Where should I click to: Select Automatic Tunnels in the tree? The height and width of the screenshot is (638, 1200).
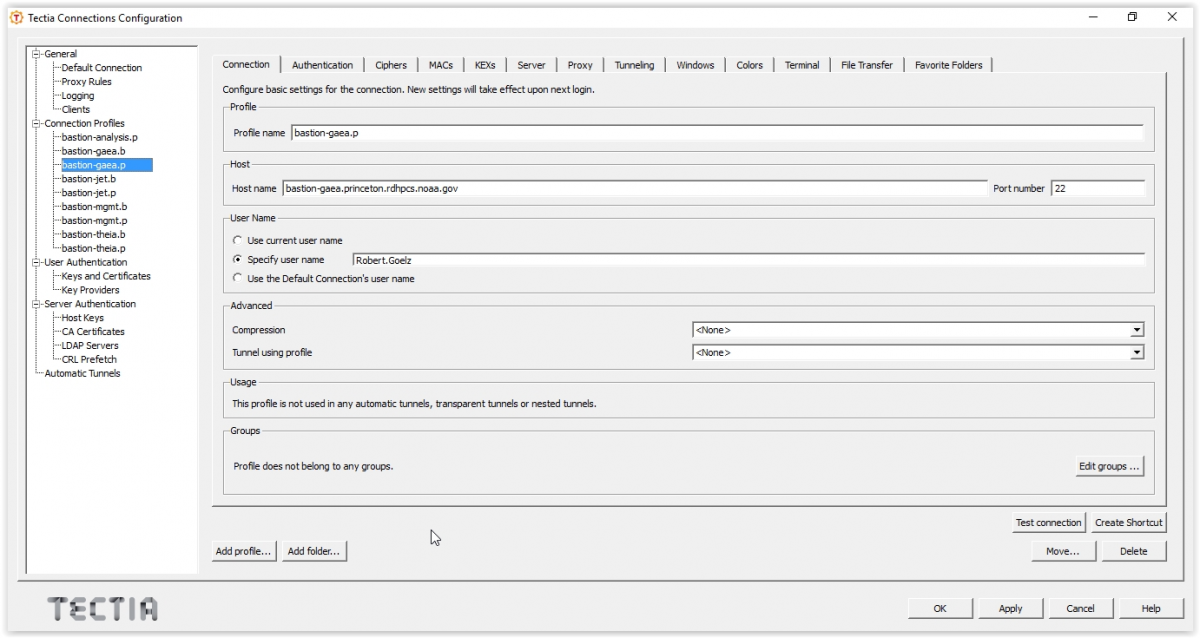(82, 374)
